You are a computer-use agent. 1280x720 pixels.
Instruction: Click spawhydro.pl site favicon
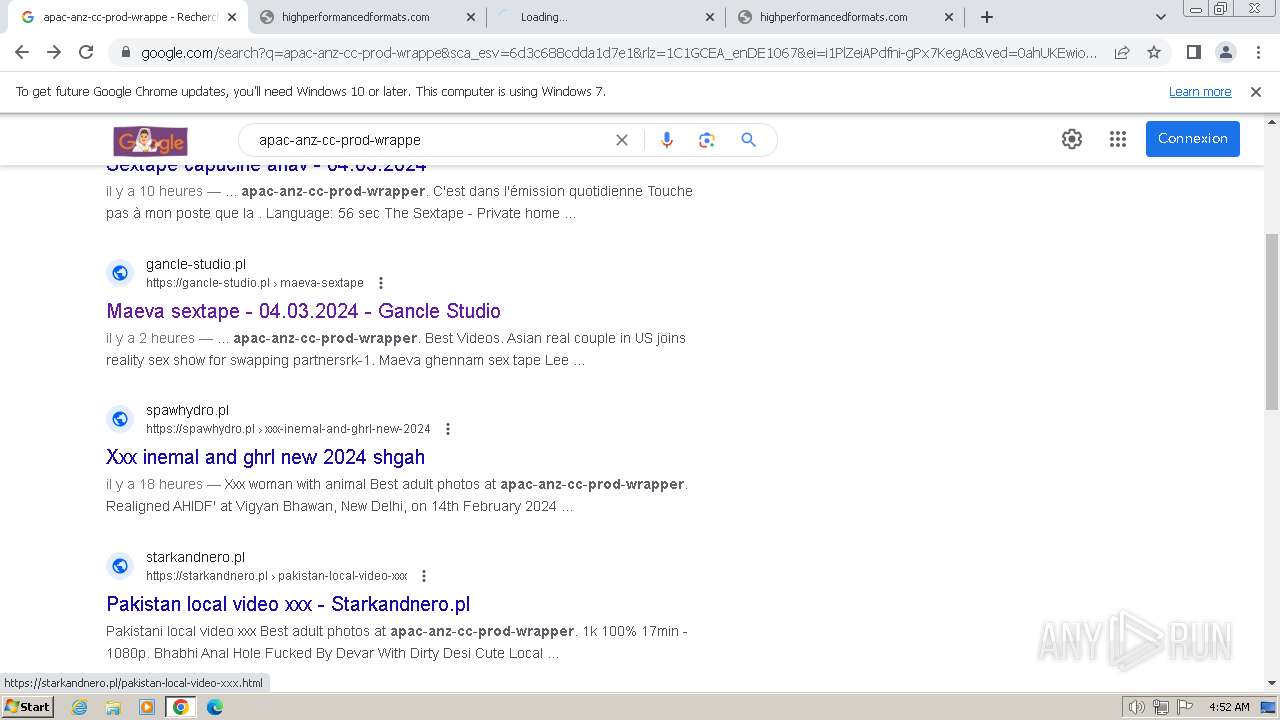pos(120,419)
